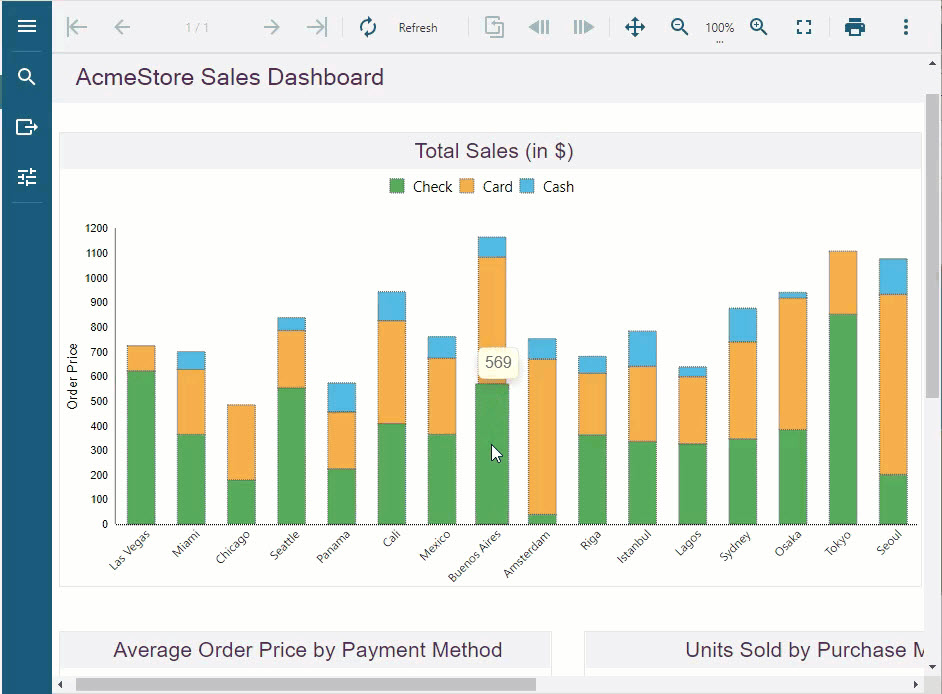Viewport: 942px width, 694px height.
Task: Open the vertical three-dot more menu
Action: (x=906, y=27)
